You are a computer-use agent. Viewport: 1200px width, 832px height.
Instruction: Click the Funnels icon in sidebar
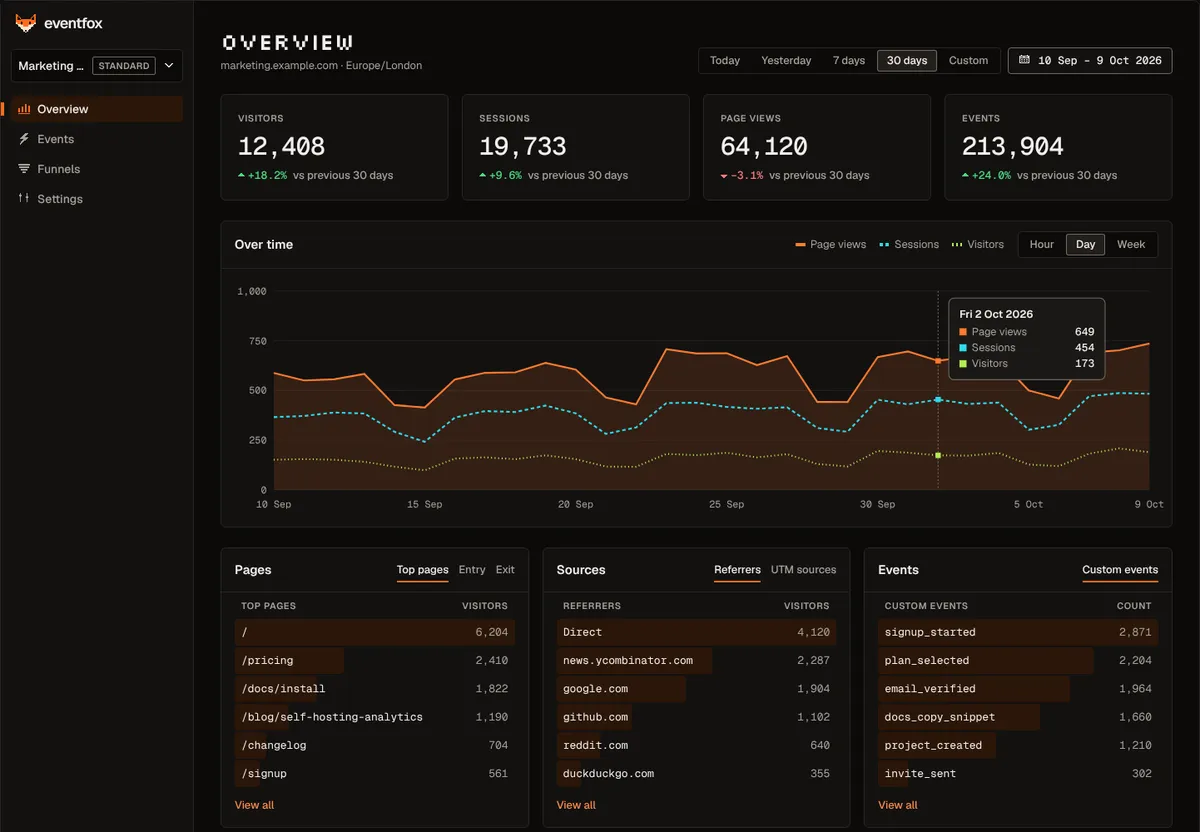pyautogui.click(x=24, y=169)
